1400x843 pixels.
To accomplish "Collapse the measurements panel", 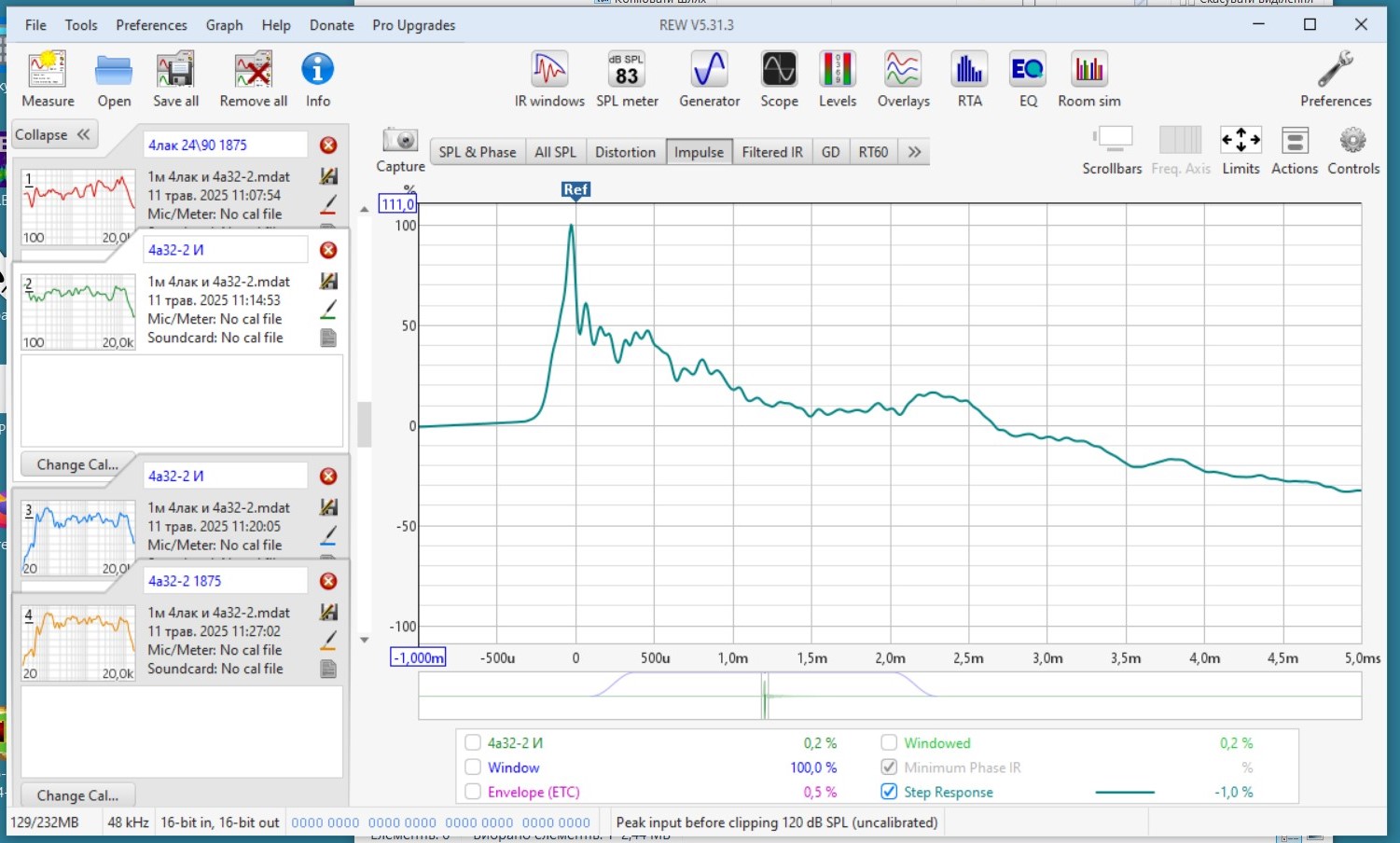I will pyautogui.click(x=53, y=134).
